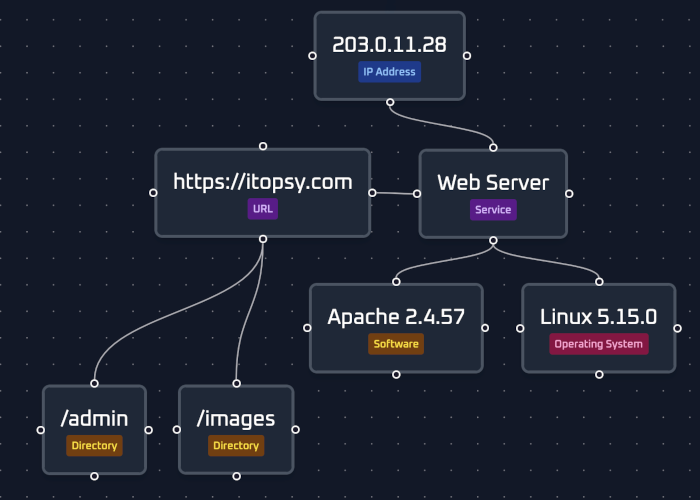Click the blue IP Address badge

coord(390,72)
